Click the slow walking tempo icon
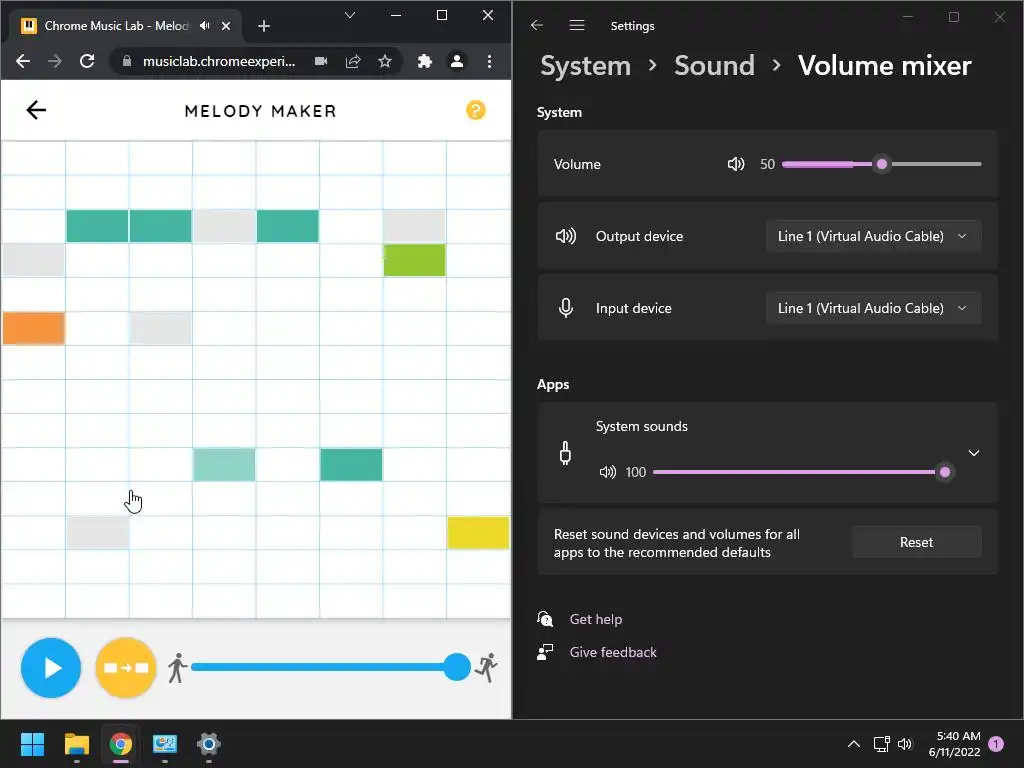The image size is (1024, 768). pos(176,667)
